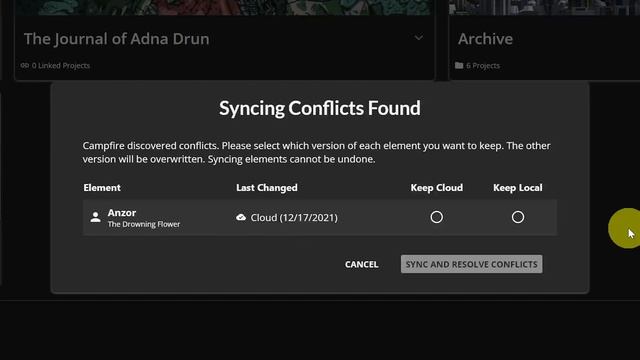Click the cloud icon beside Cloud (12/17/2021)

[241, 217]
